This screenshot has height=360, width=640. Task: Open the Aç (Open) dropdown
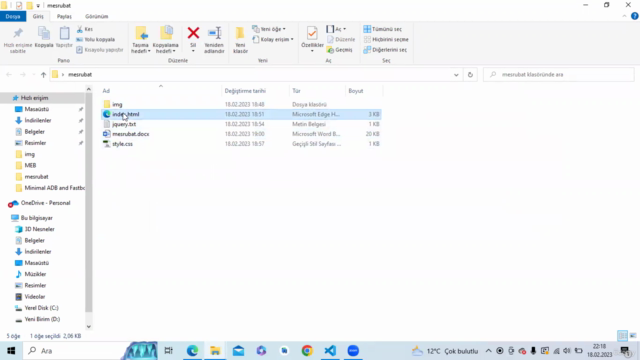[x=336, y=29]
